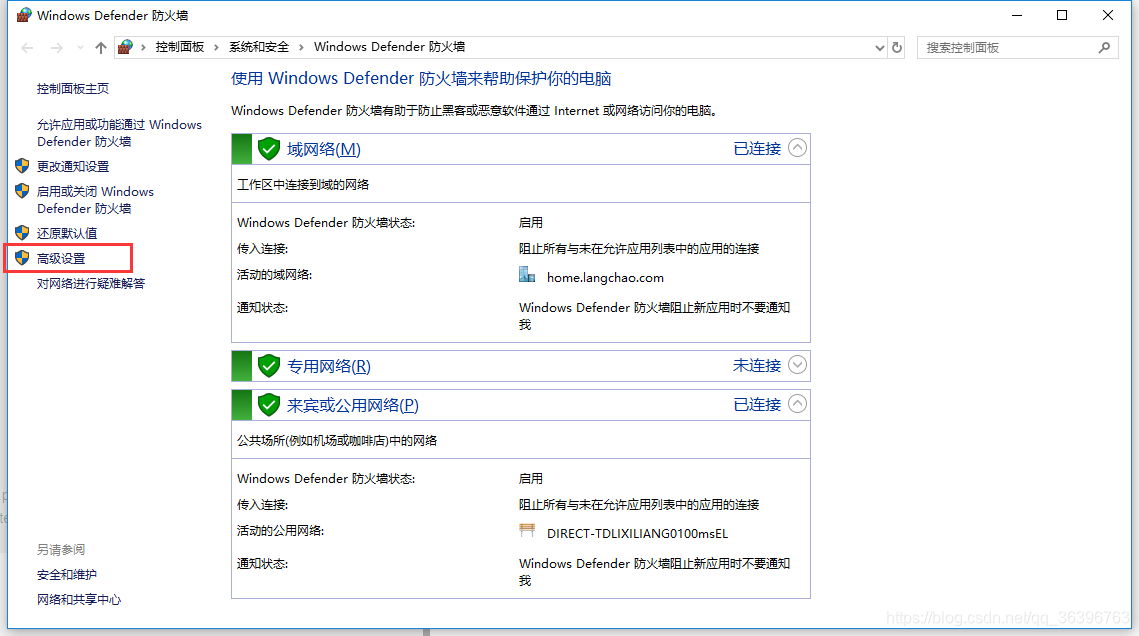Go up one level with up arrow
This screenshot has width=1139, height=636.
click(x=100, y=48)
